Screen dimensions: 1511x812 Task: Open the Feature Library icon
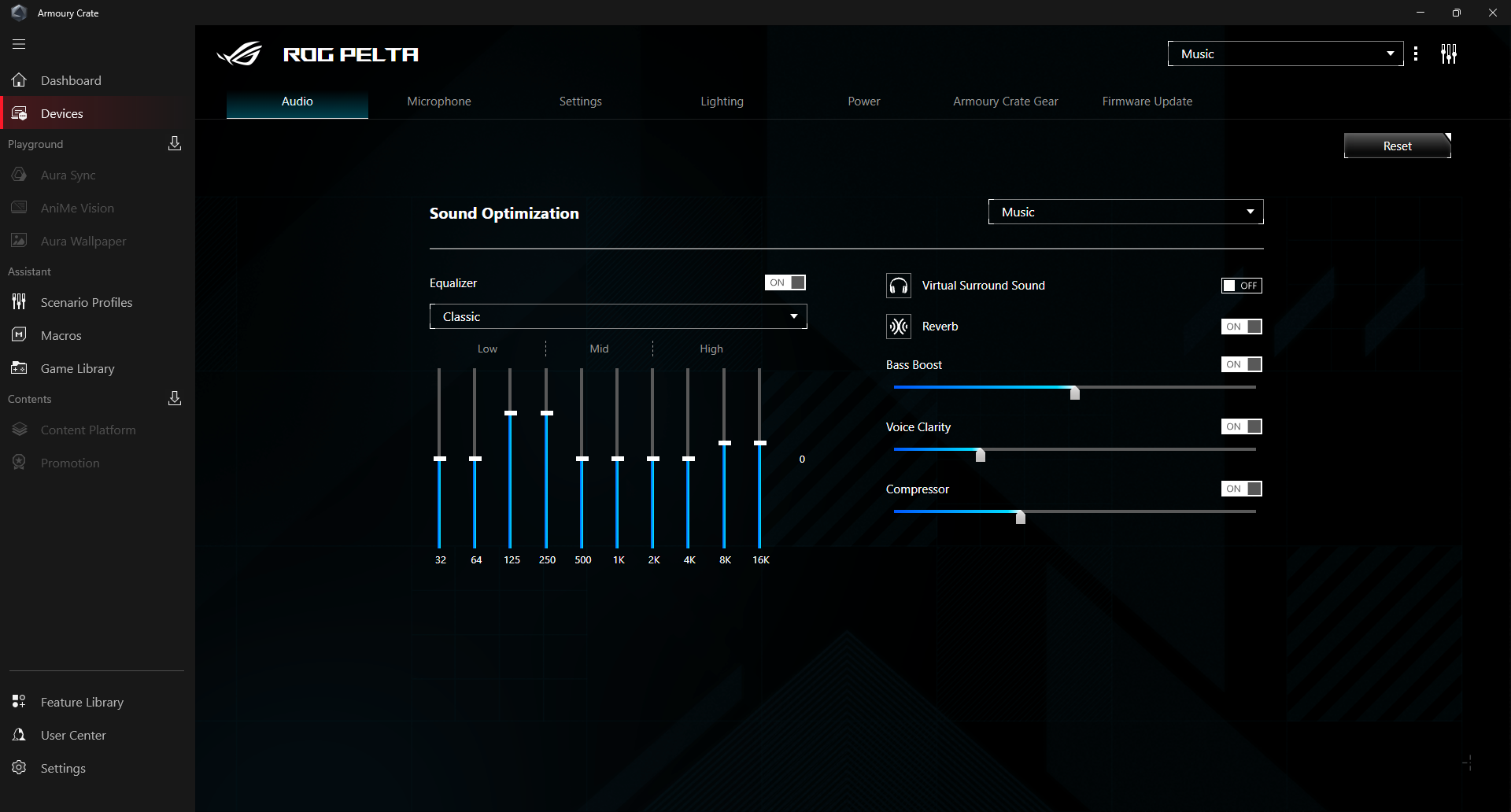point(19,702)
